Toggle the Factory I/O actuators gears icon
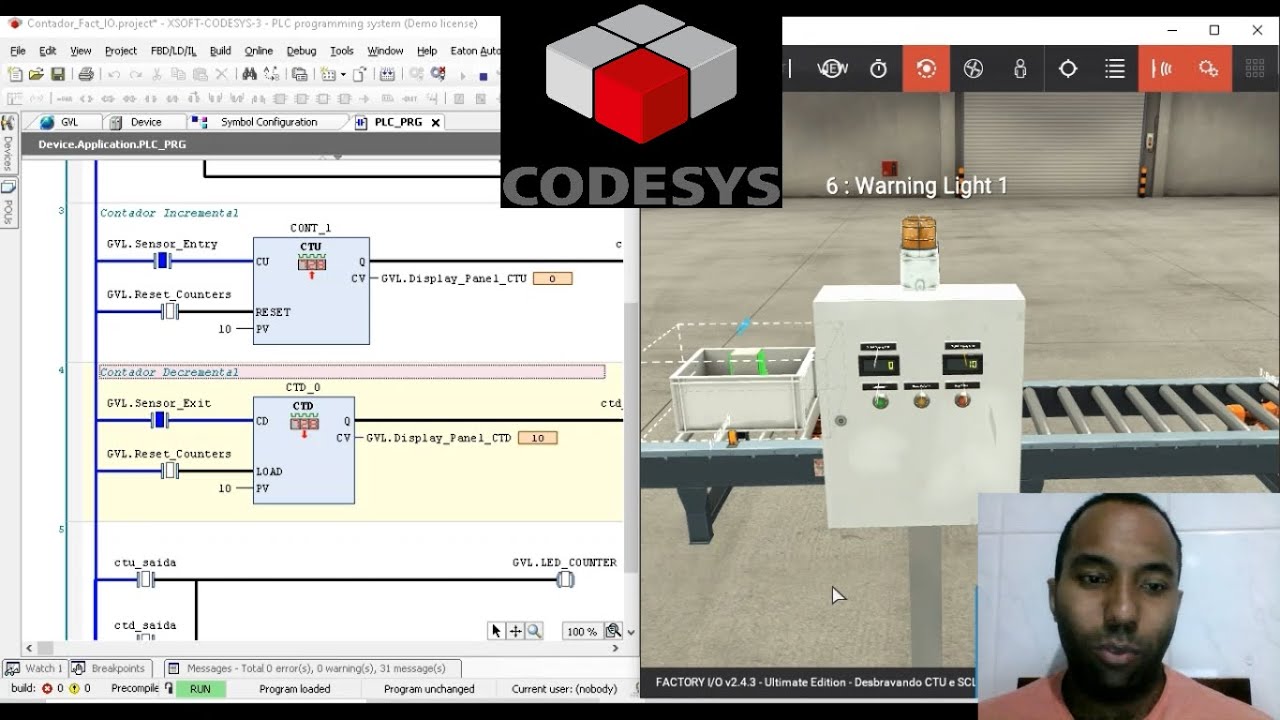Screen dimensions: 1280x720 [x=1209, y=68]
